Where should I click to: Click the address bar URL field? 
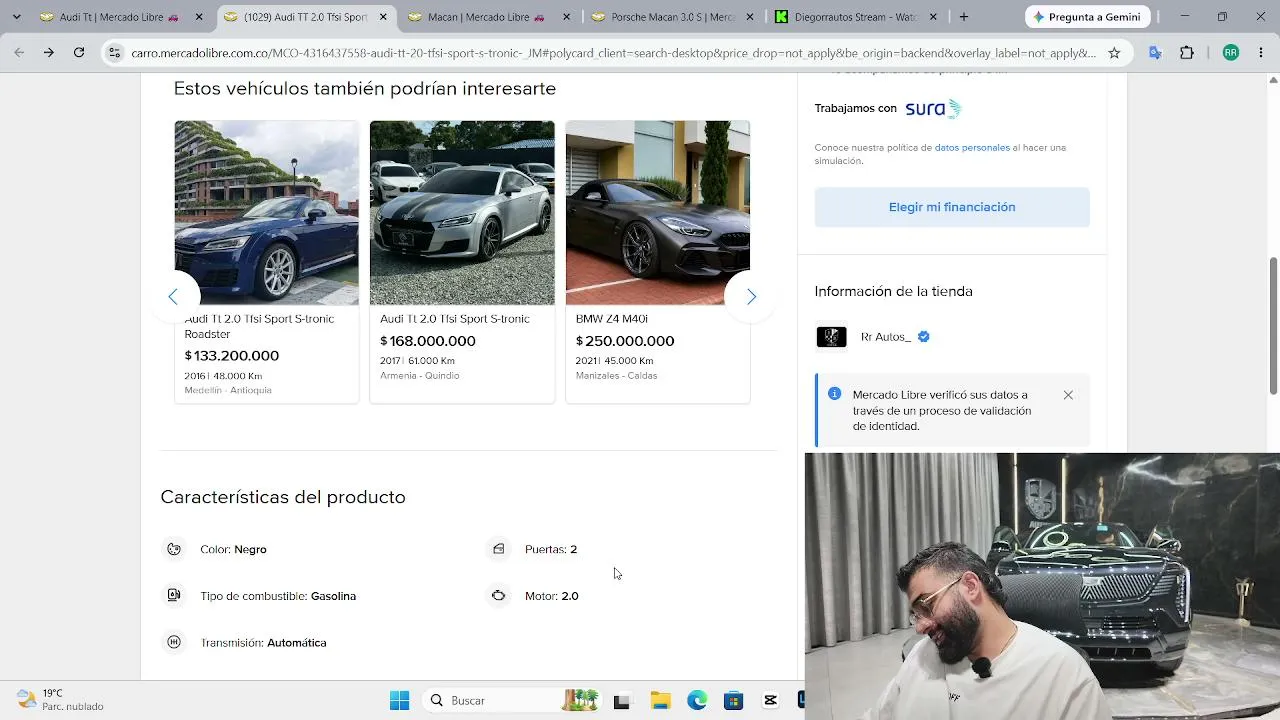coord(613,53)
